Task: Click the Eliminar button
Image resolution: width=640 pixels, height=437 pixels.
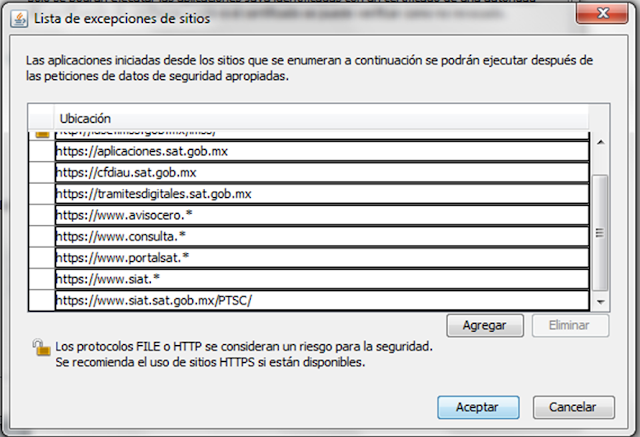Action: pos(570,325)
